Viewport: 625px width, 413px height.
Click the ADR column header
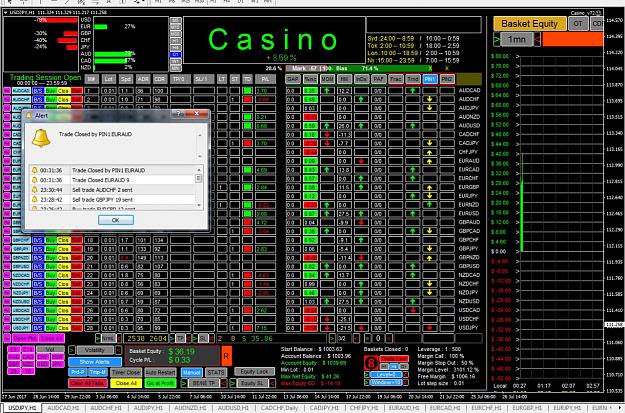(143, 79)
